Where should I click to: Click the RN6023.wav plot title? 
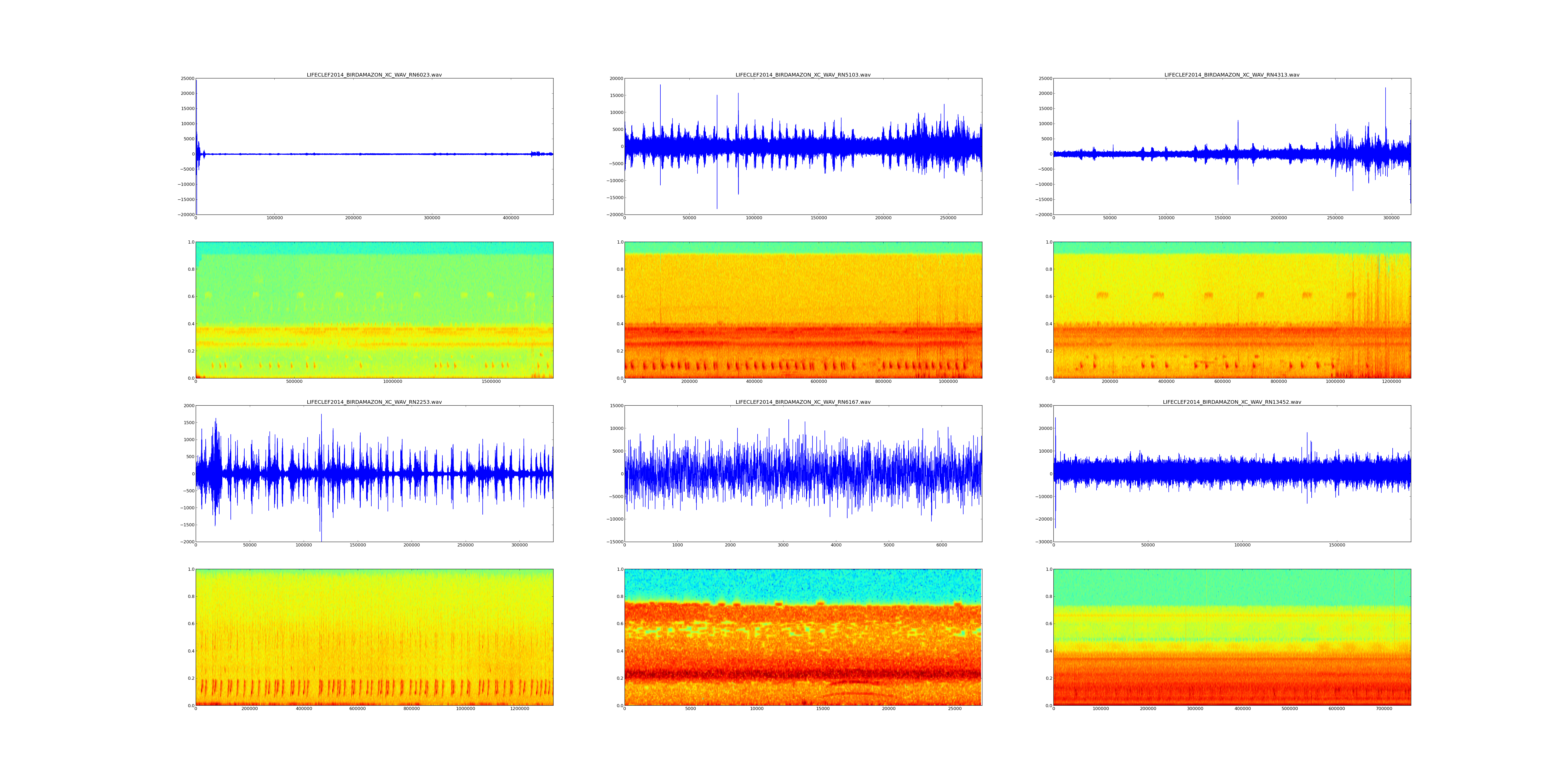tap(374, 75)
